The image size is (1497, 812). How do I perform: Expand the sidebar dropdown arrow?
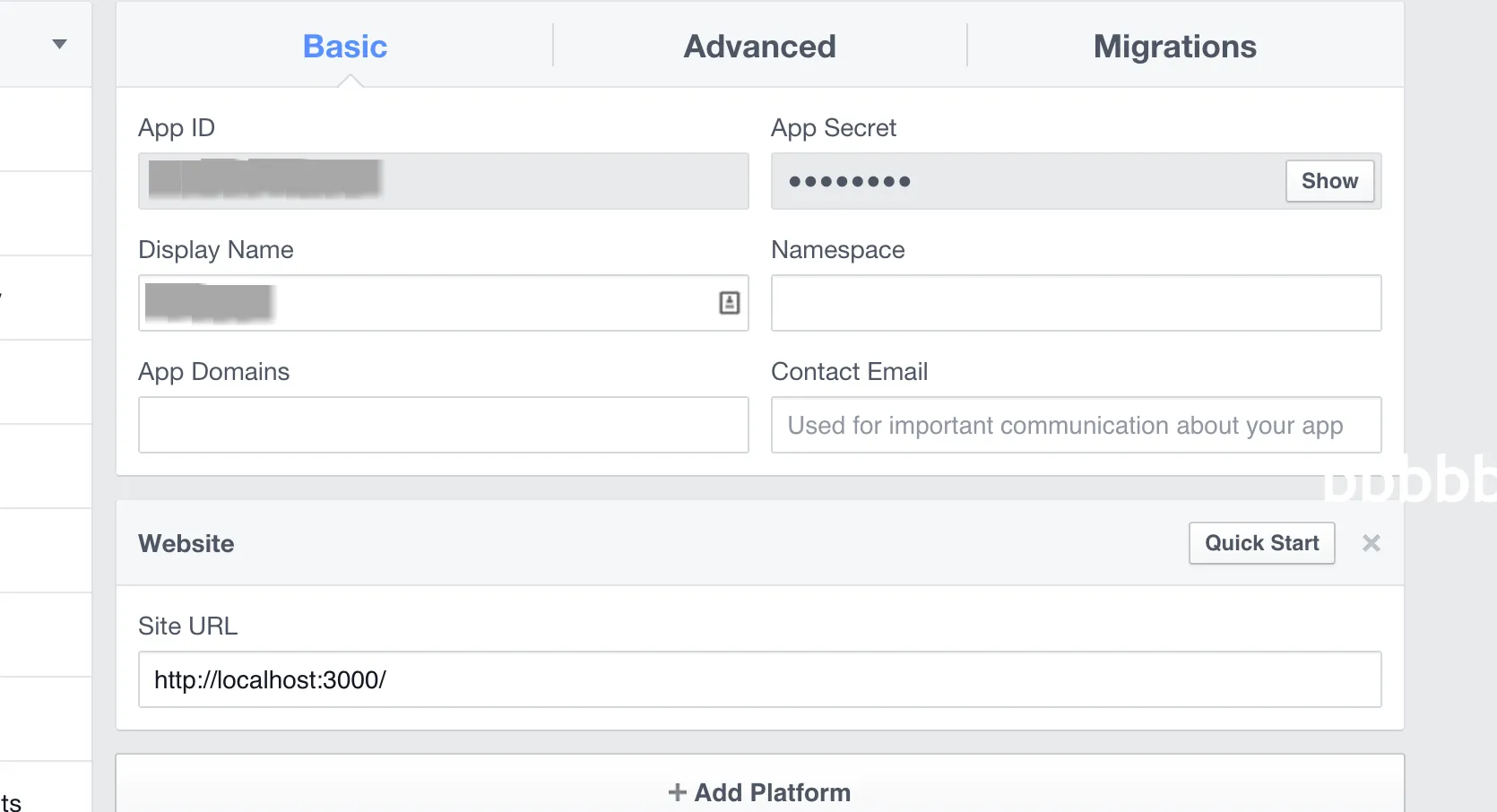pos(60,44)
